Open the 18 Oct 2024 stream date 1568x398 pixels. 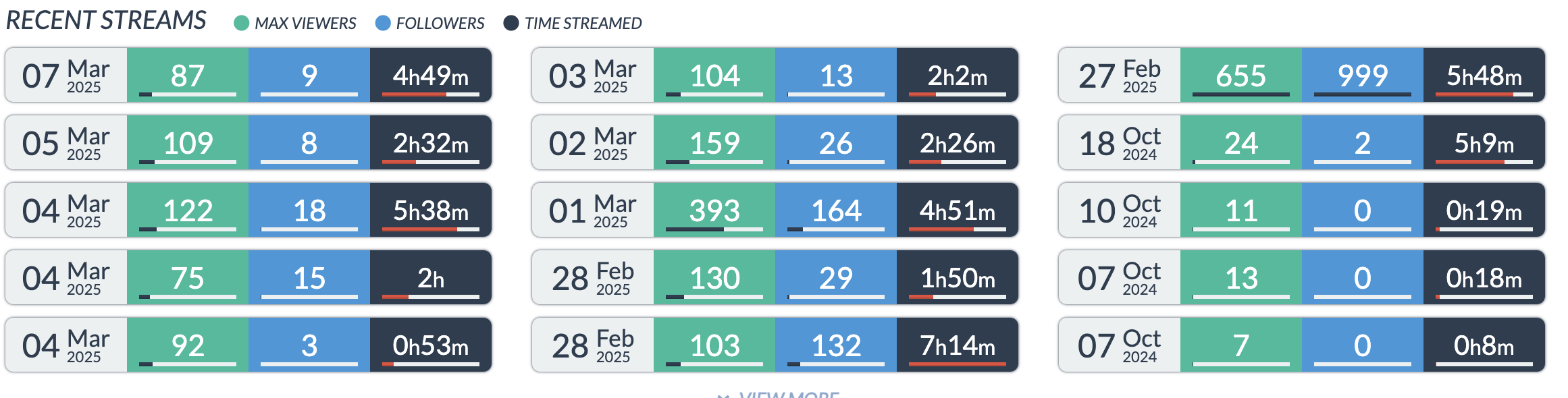click(1120, 143)
